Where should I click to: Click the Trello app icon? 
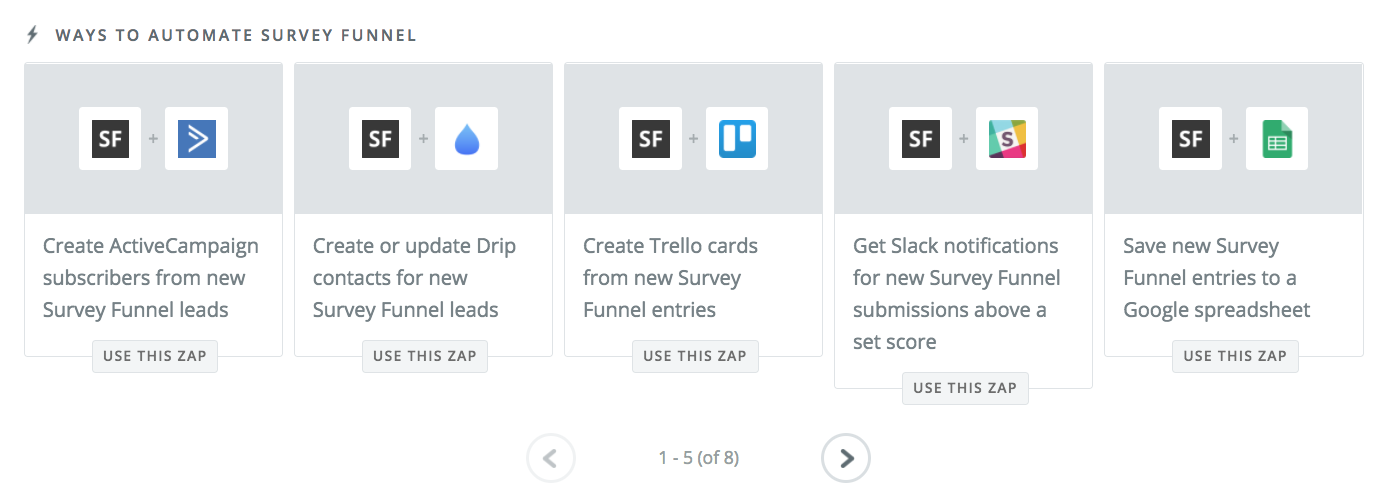point(737,138)
